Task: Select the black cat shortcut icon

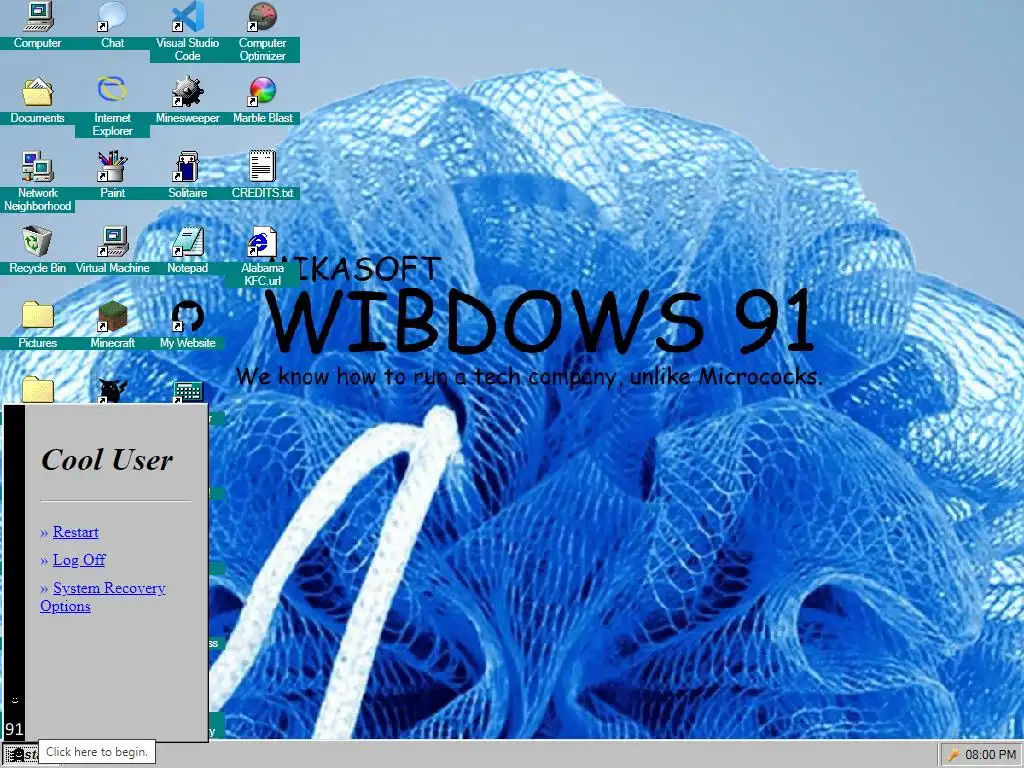Action: pyautogui.click(x=112, y=391)
